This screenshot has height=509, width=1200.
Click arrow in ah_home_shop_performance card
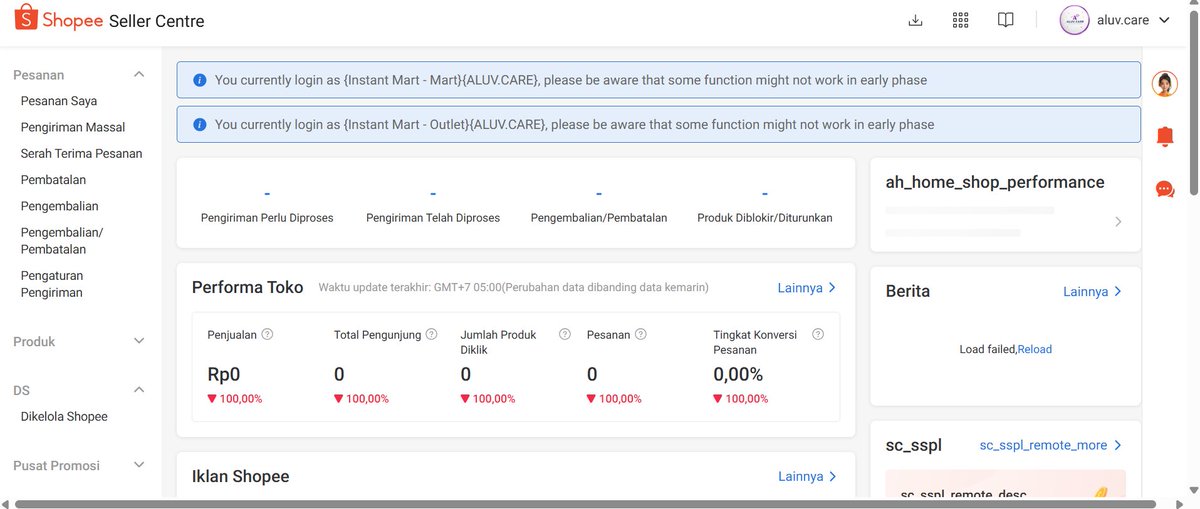(1118, 222)
